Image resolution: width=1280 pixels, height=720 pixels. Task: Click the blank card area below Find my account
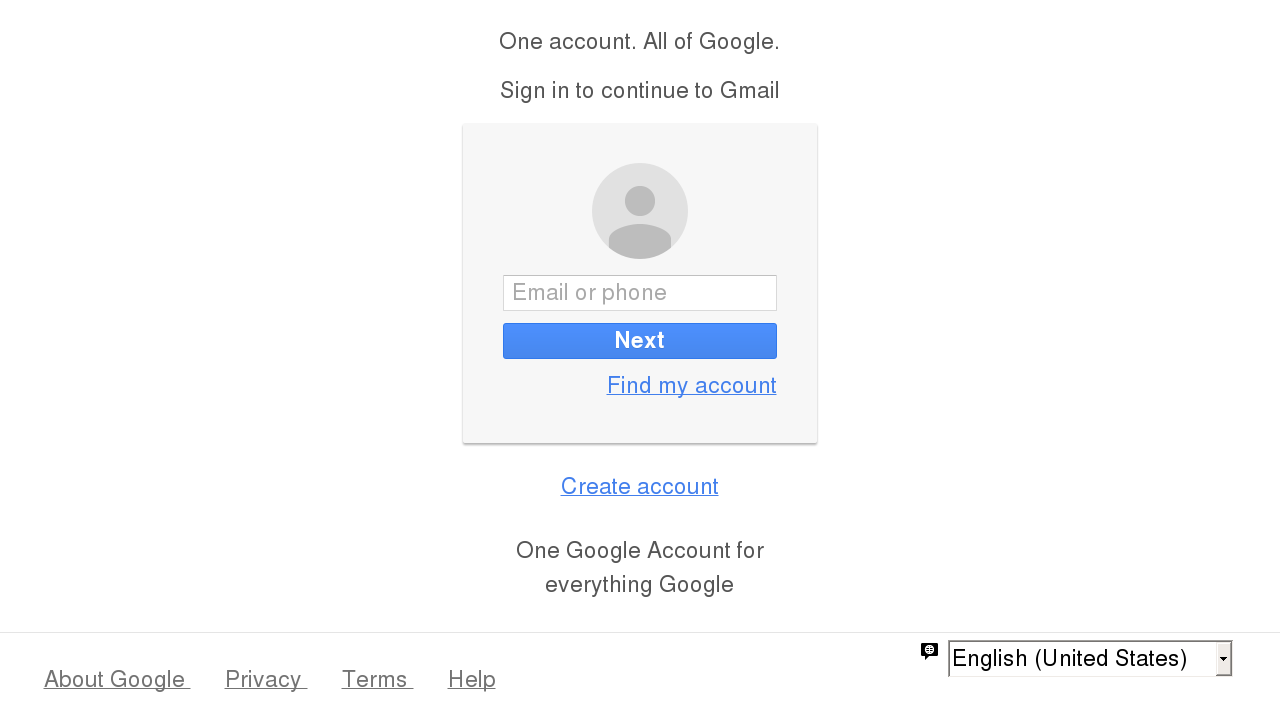point(640,421)
